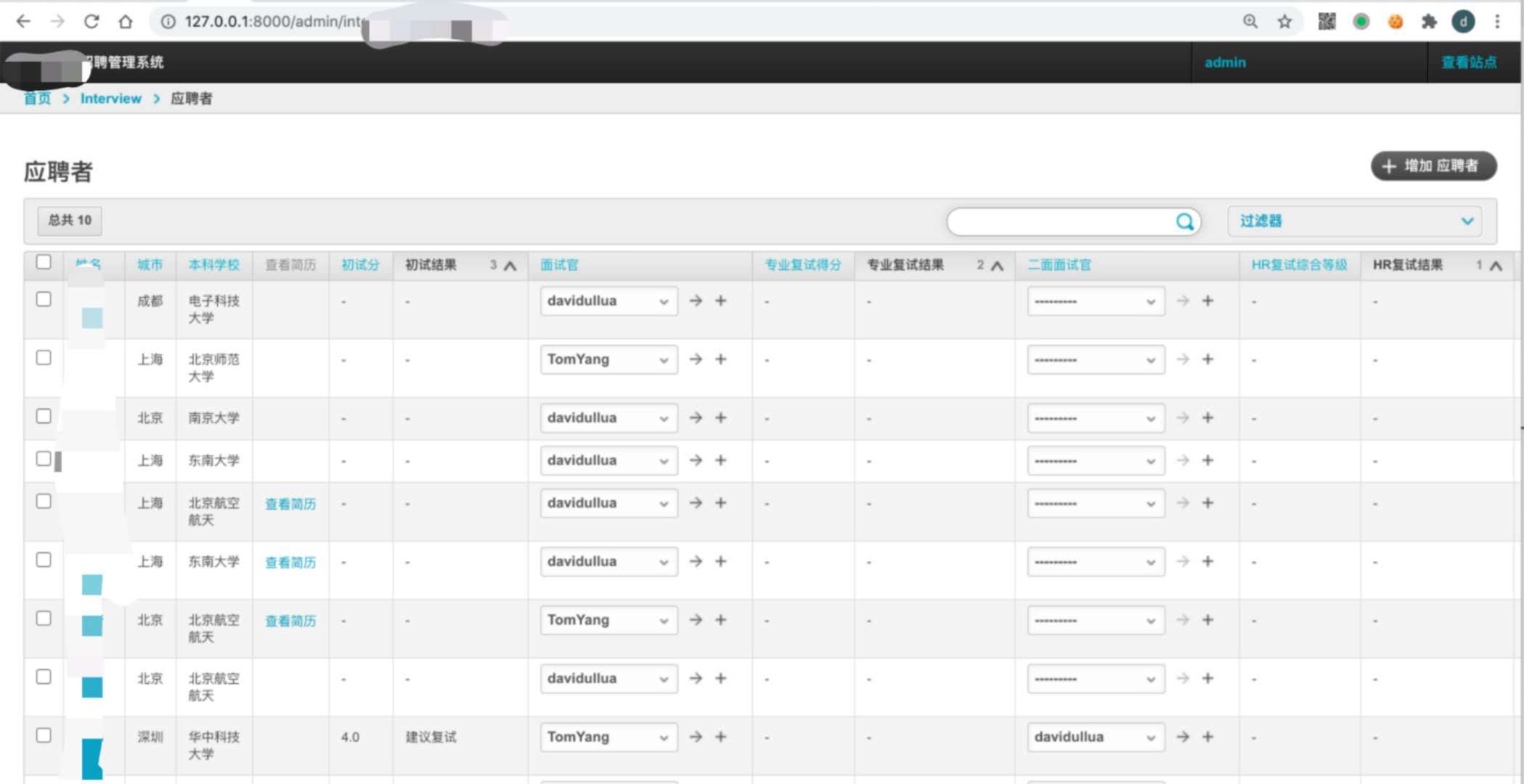Click the change arrow next to TomYang in 深圳 row
This screenshot has height=784, width=1524.
[x=696, y=737]
